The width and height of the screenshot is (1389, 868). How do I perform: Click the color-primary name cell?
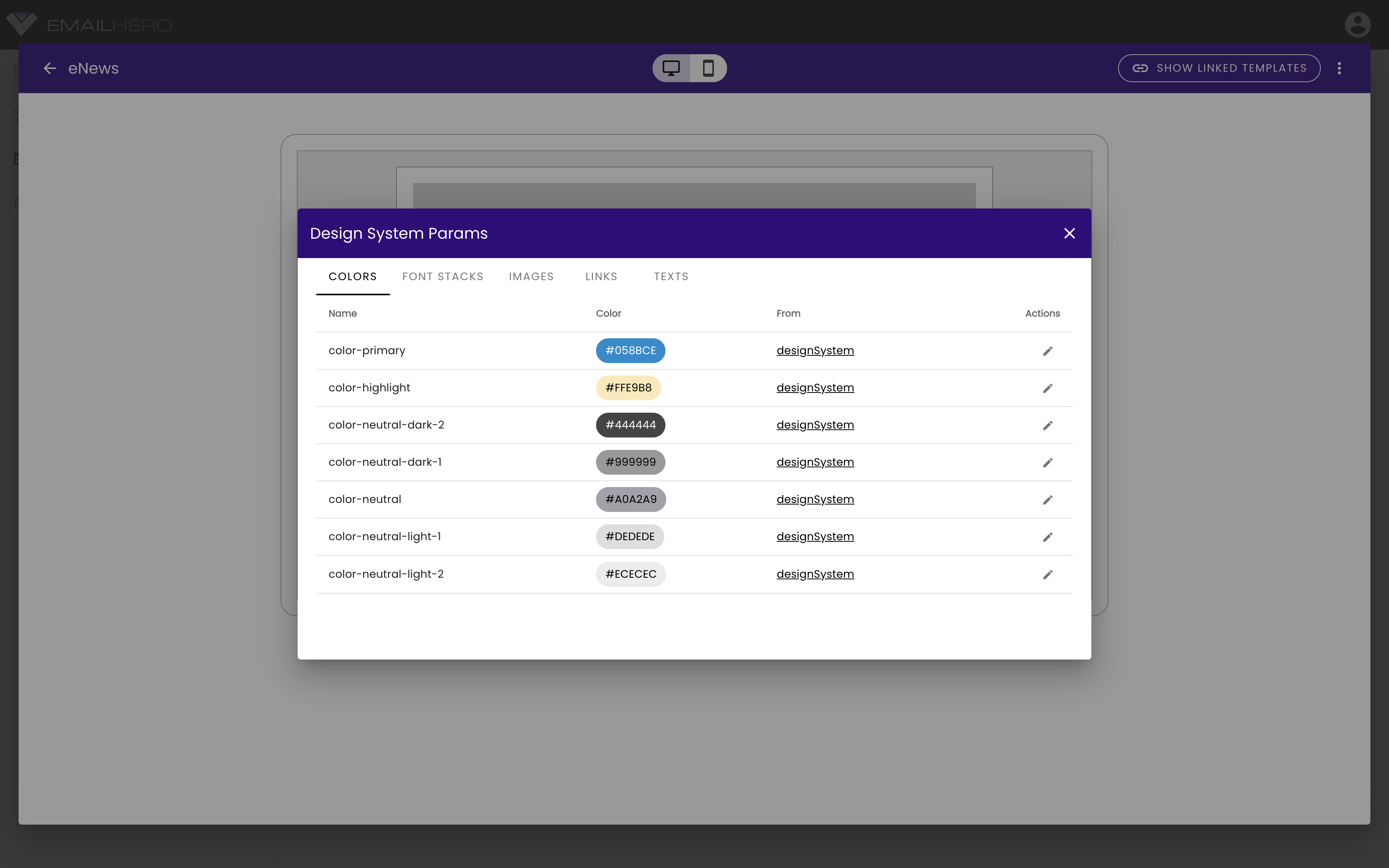(367, 350)
